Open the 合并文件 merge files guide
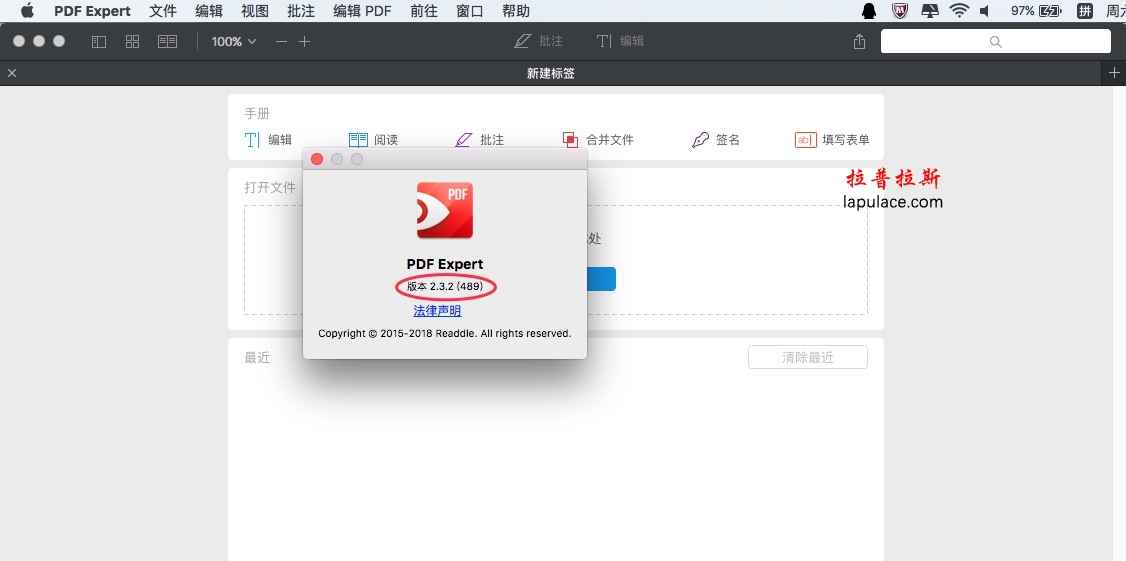Screen dimensions: 1126x561 pos(598,140)
